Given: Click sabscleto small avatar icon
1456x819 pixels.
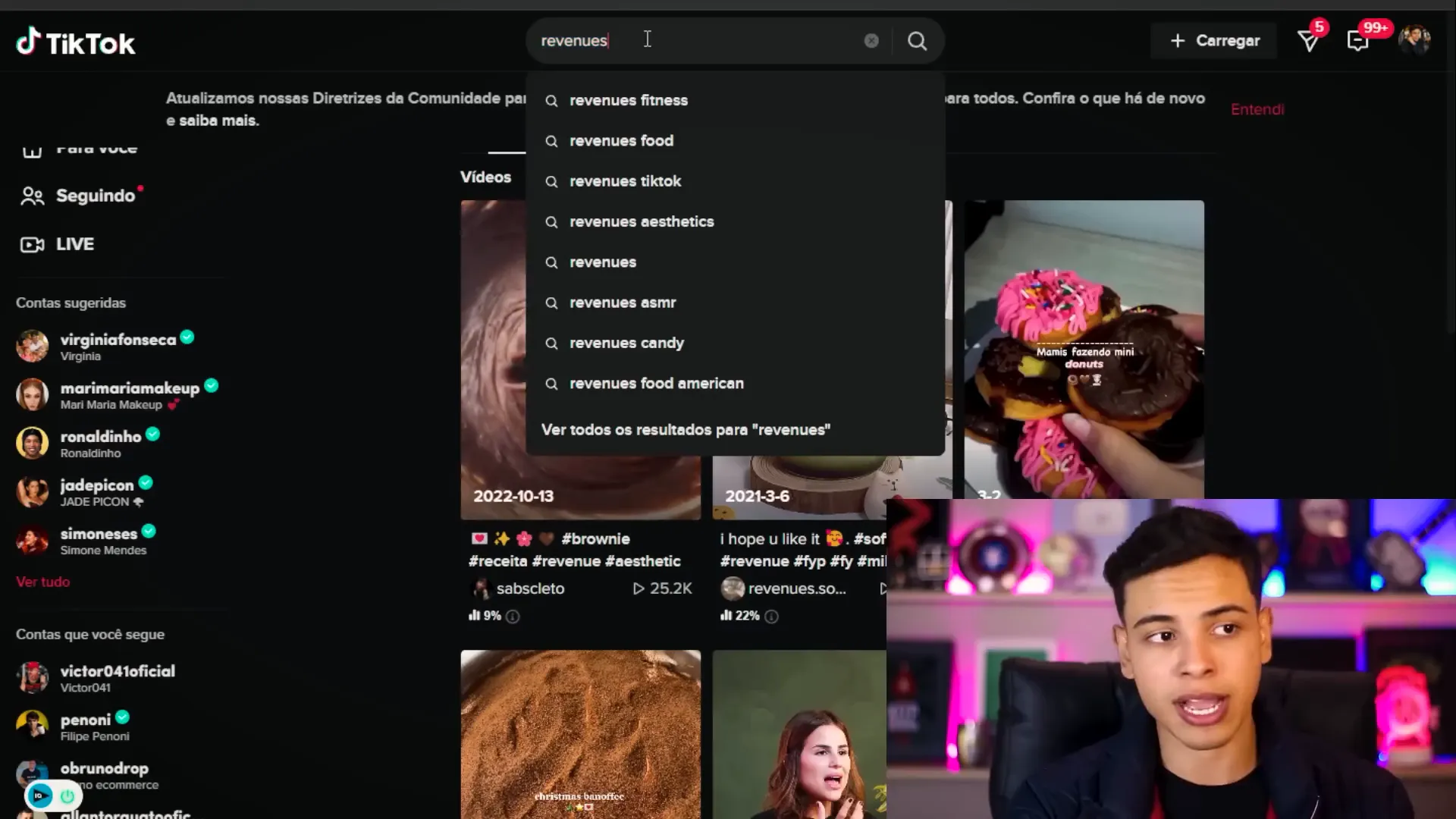Looking at the screenshot, I should point(481,588).
